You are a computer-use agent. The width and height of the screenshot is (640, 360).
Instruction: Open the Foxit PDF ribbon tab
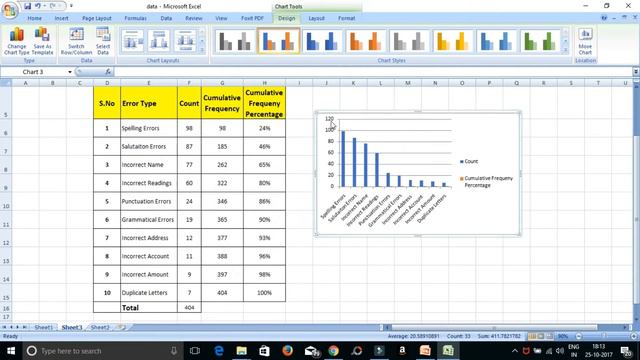(252, 18)
